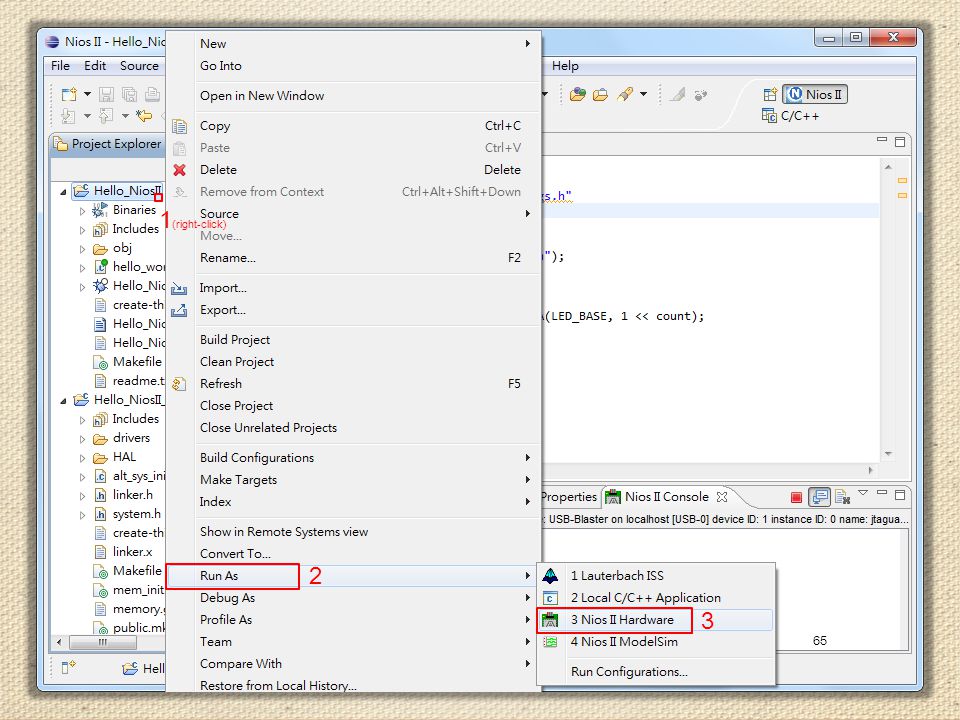Click the obj folder icon
This screenshot has height=720, width=960.
point(100,249)
